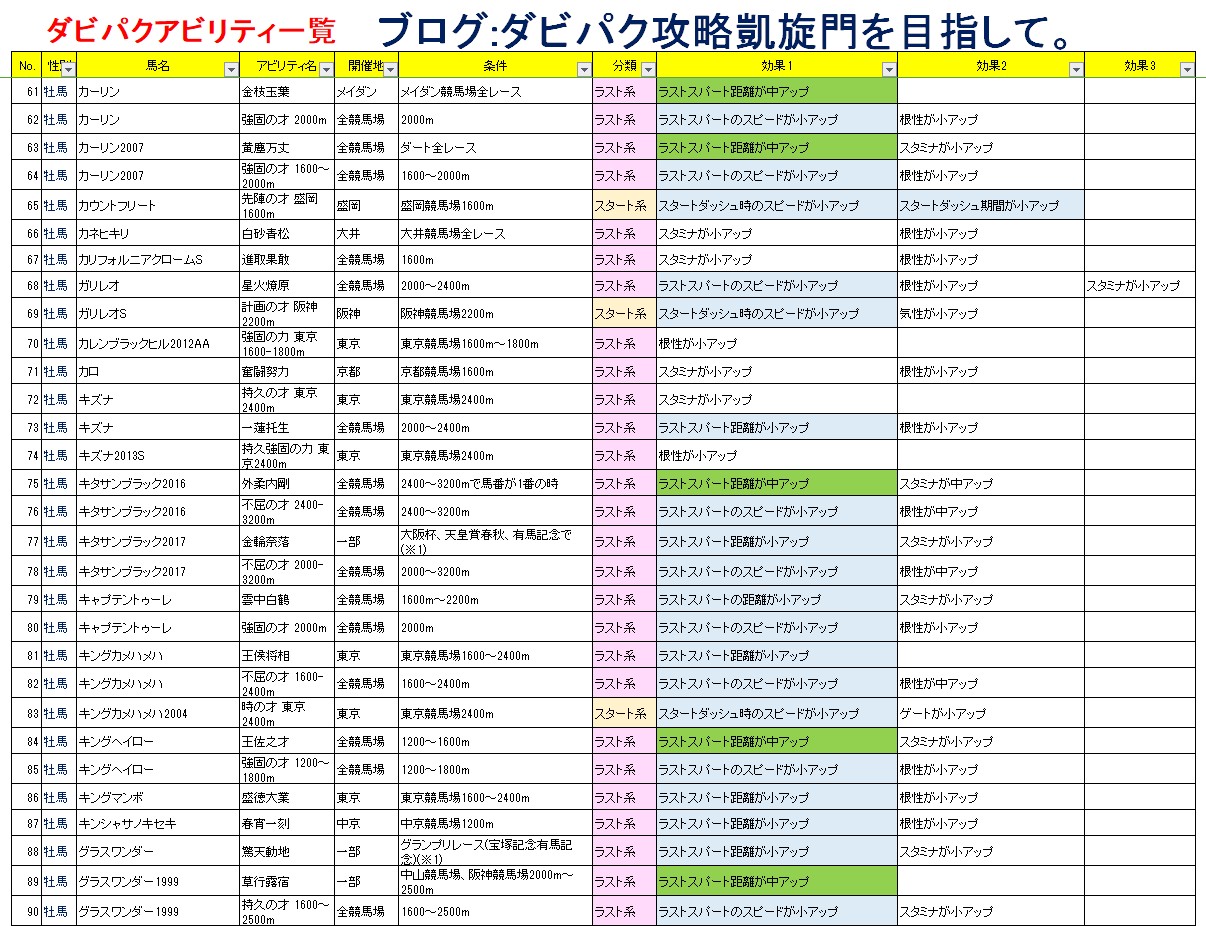The width and height of the screenshot is (1206, 926).
Task: Select the condition cell 阪神競馬場2200m
Action: [x=495, y=314]
